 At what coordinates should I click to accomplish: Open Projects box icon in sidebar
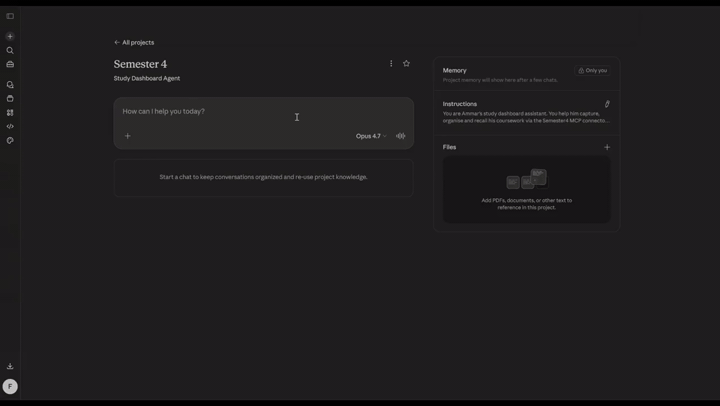coord(10,99)
